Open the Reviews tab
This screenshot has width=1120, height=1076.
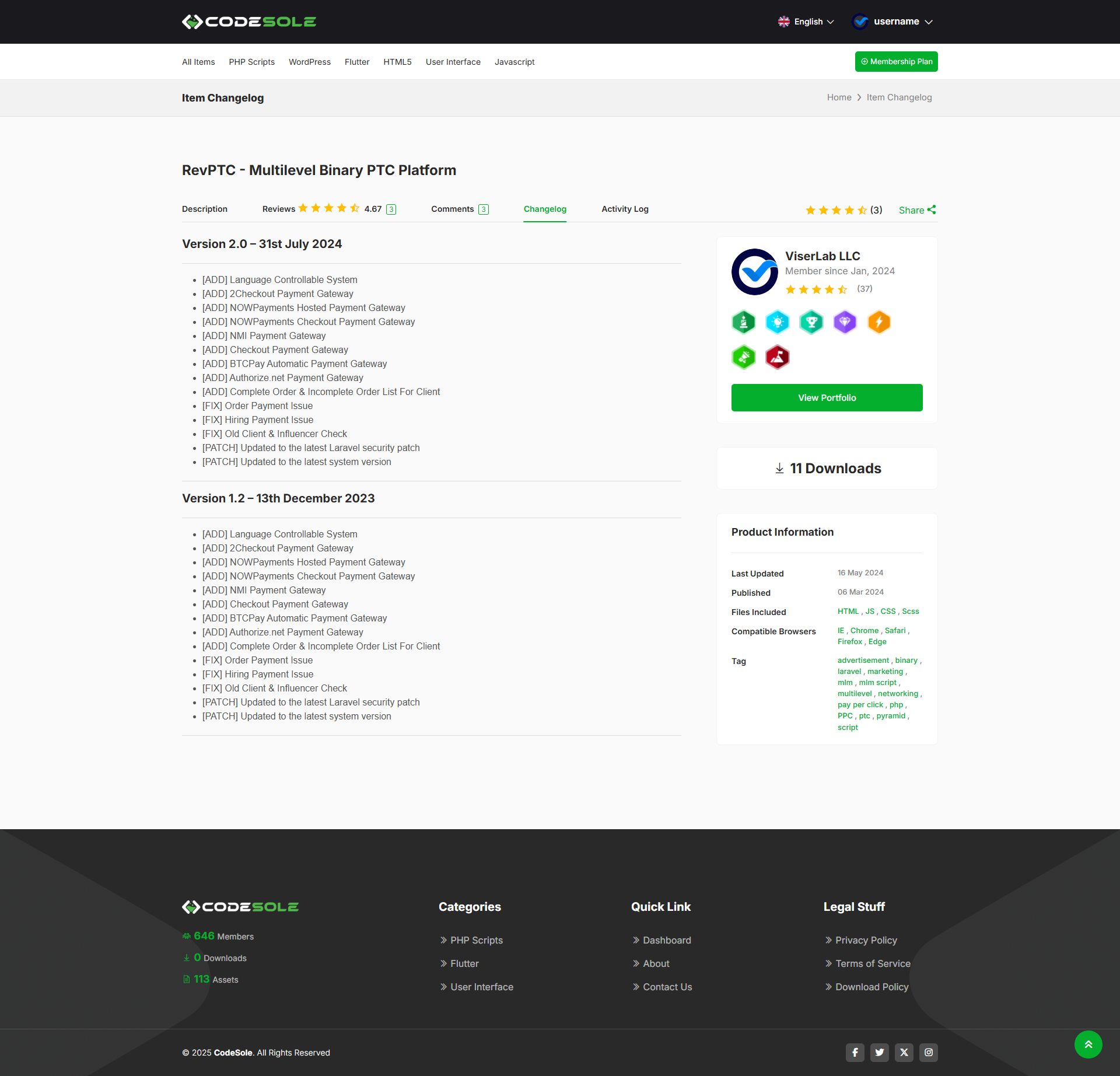(279, 209)
